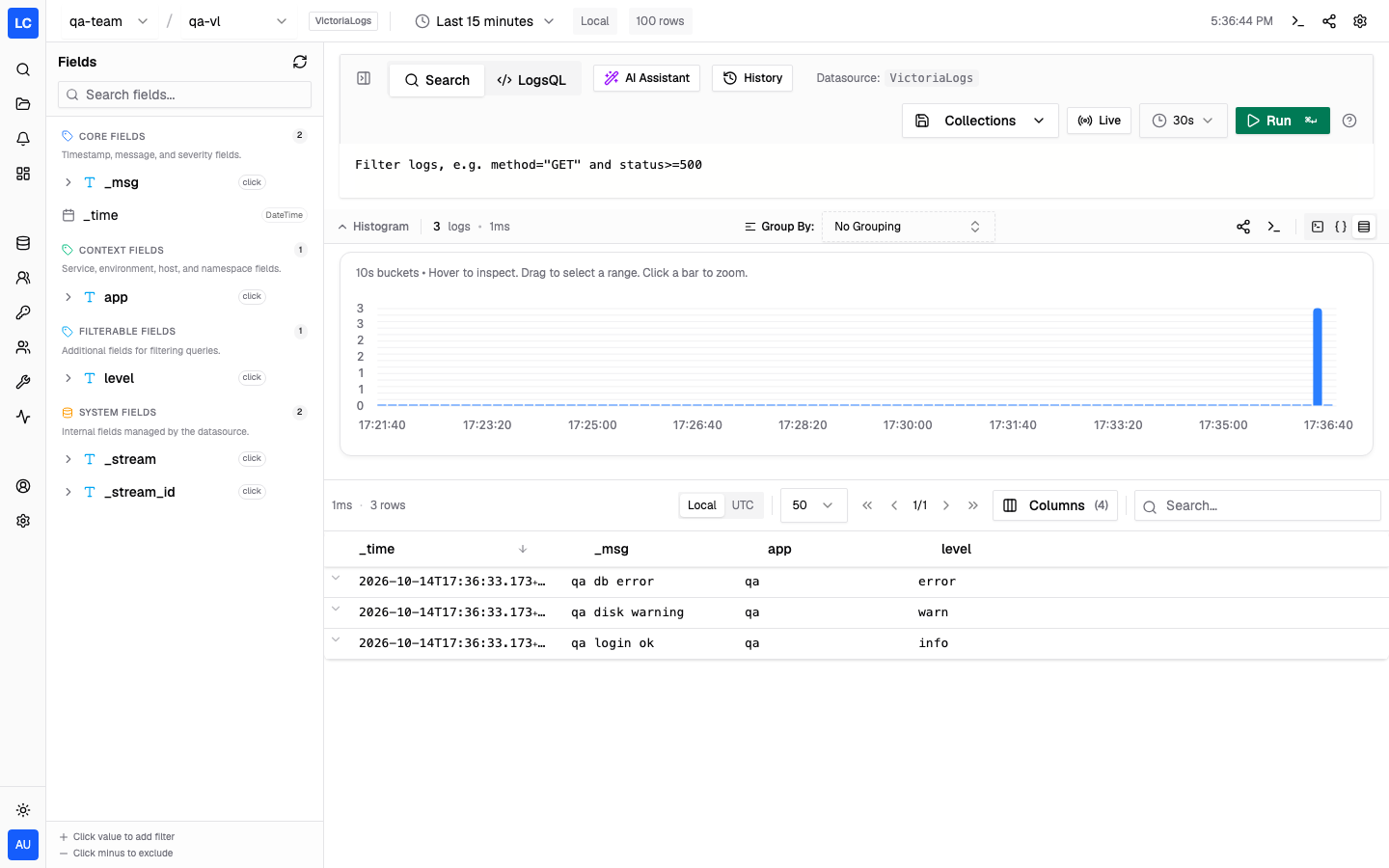Click the results Search input

pos(1258,505)
